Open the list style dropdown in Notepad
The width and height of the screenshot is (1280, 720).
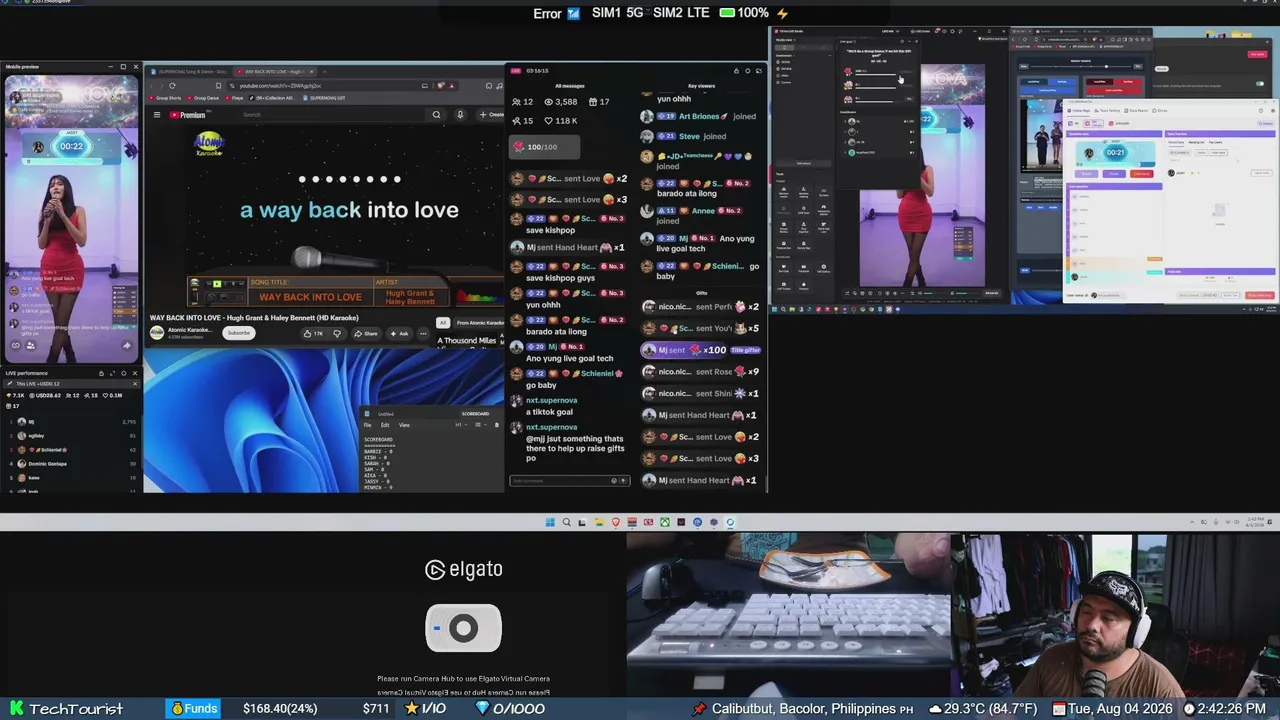click(x=479, y=425)
